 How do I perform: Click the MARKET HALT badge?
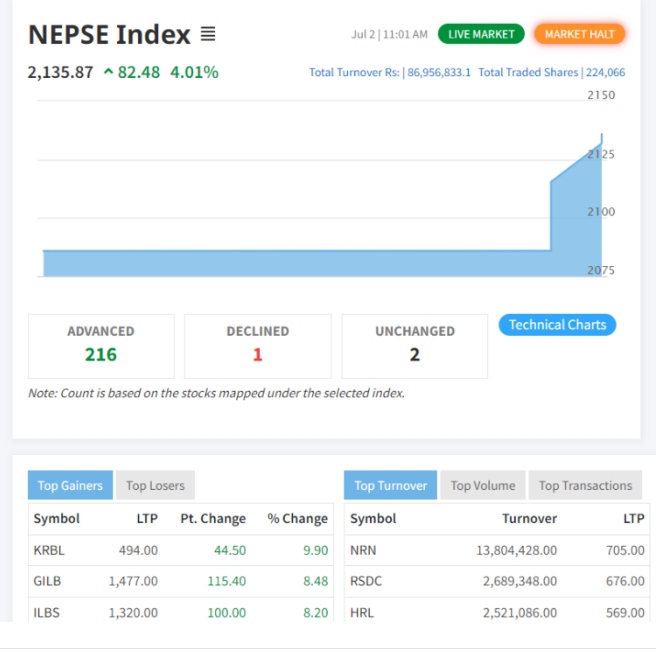click(x=580, y=34)
